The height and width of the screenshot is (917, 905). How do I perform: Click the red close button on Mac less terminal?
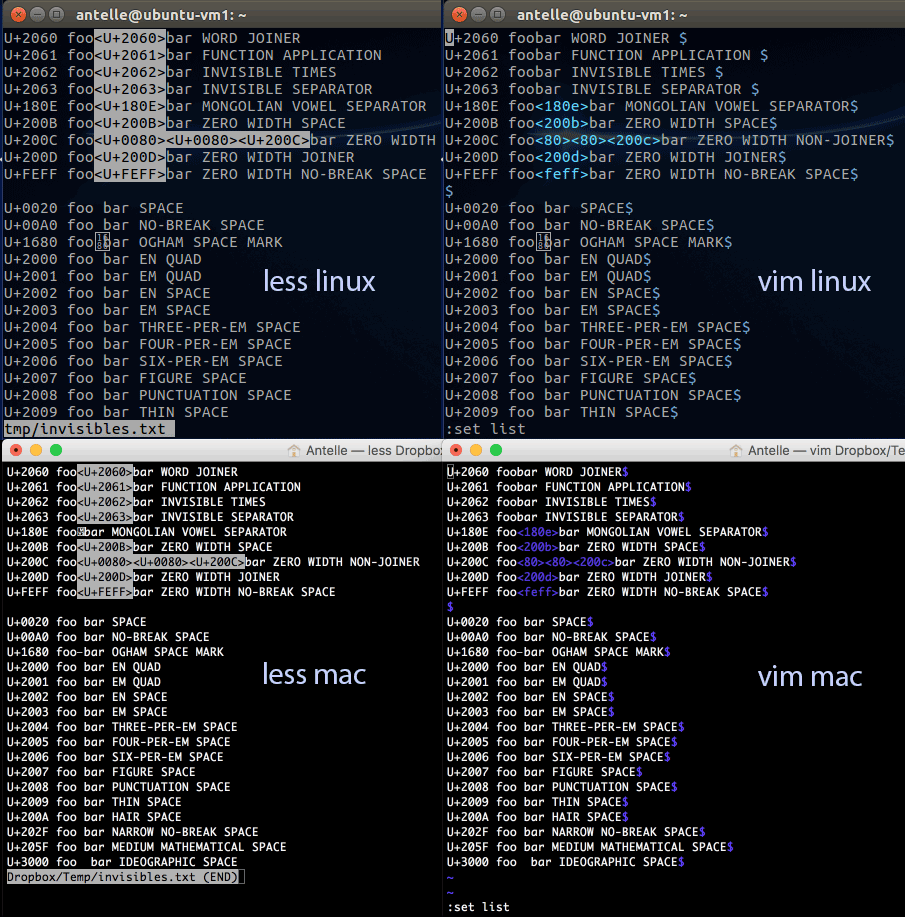(x=14, y=451)
